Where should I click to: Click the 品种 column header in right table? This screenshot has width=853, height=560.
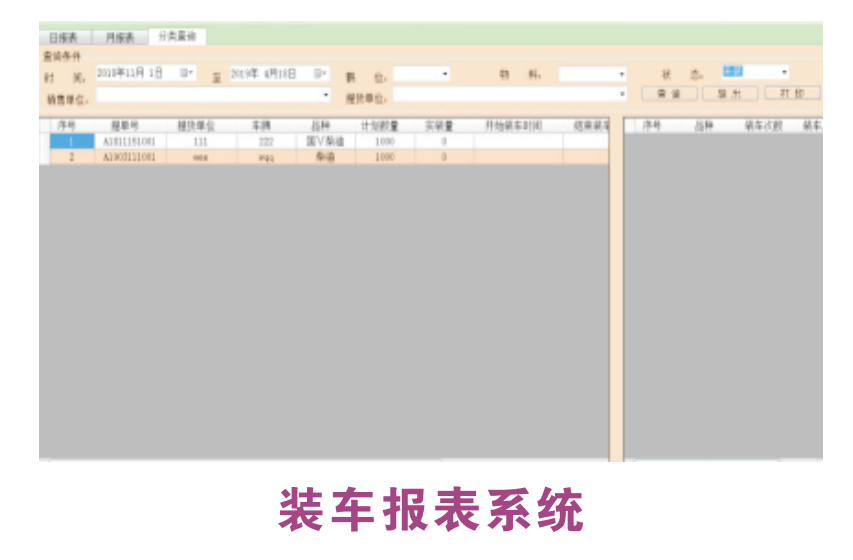click(x=703, y=126)
